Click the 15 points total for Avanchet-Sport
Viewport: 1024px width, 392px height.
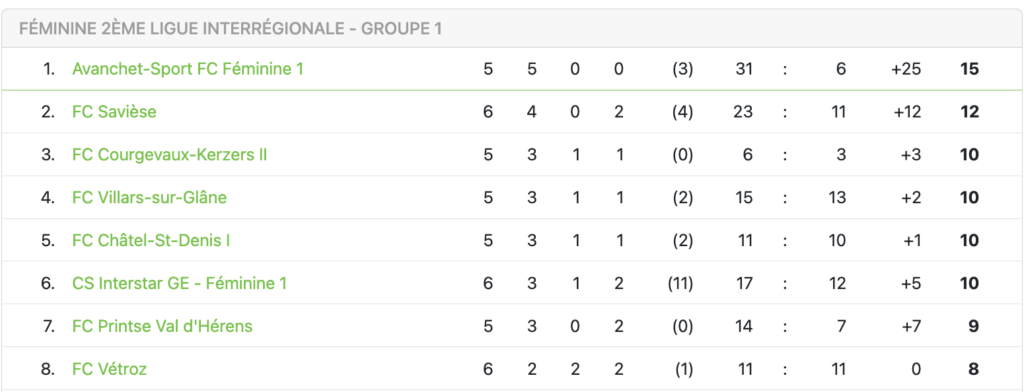click(970, 69)
